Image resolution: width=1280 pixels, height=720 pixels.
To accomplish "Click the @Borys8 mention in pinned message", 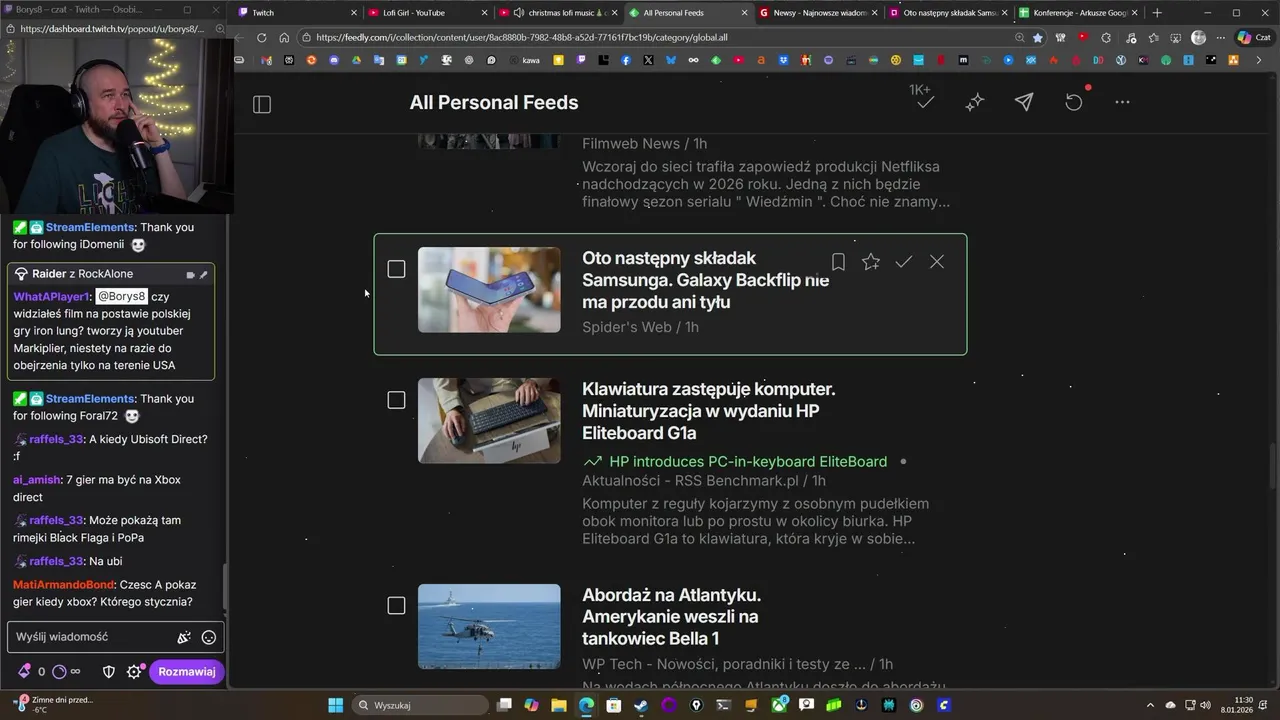I will pyautogui.click(x=122, y=297).
